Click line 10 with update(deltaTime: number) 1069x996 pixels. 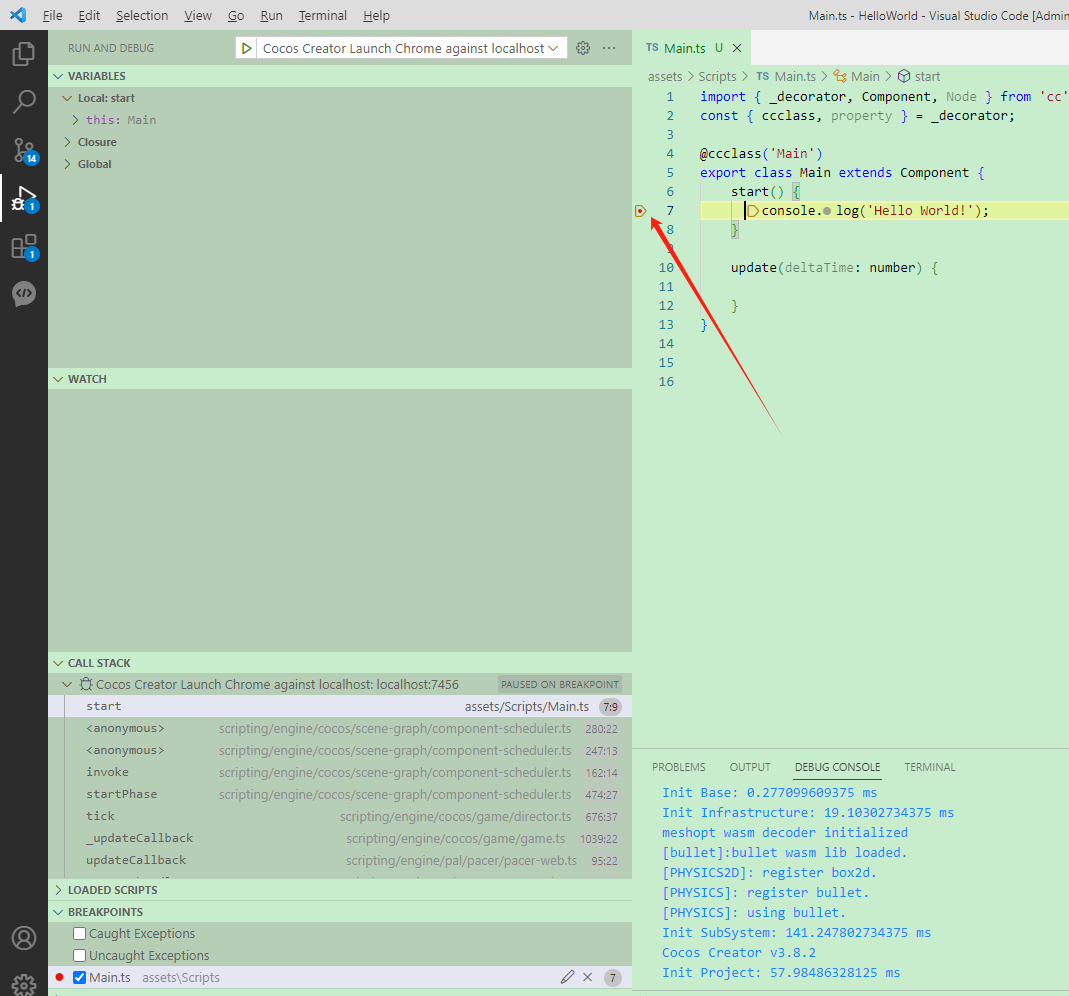click(834, 268)
